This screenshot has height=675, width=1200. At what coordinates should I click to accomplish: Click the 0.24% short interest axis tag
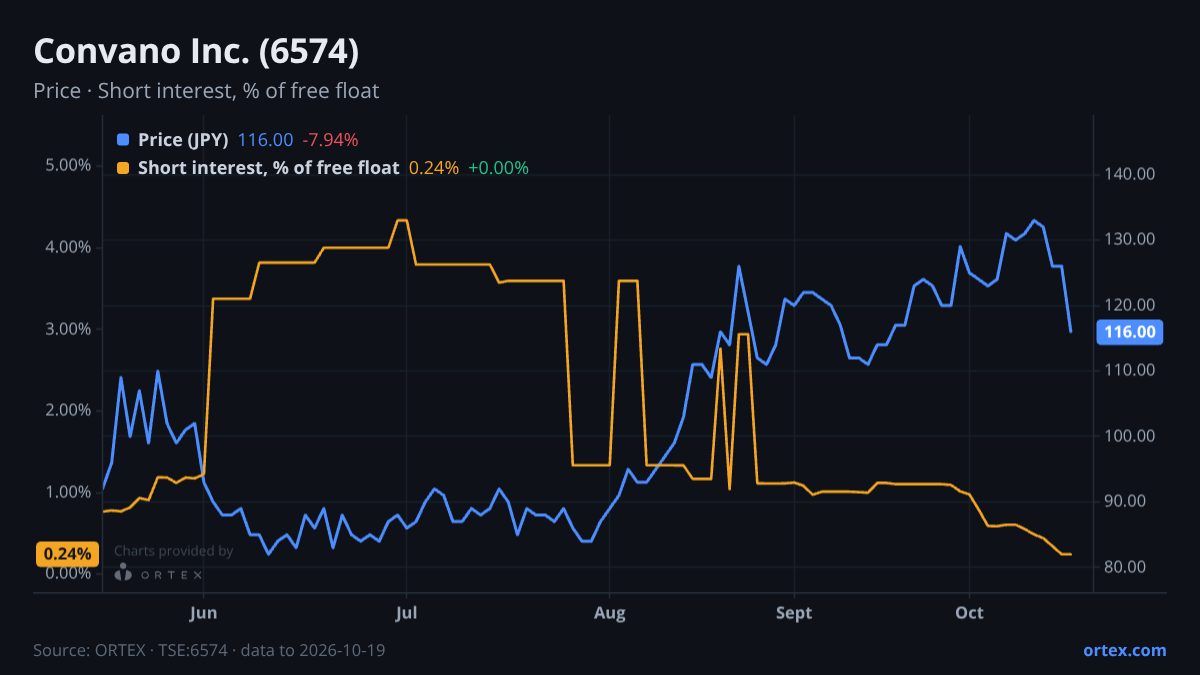[x=67, y=553]
